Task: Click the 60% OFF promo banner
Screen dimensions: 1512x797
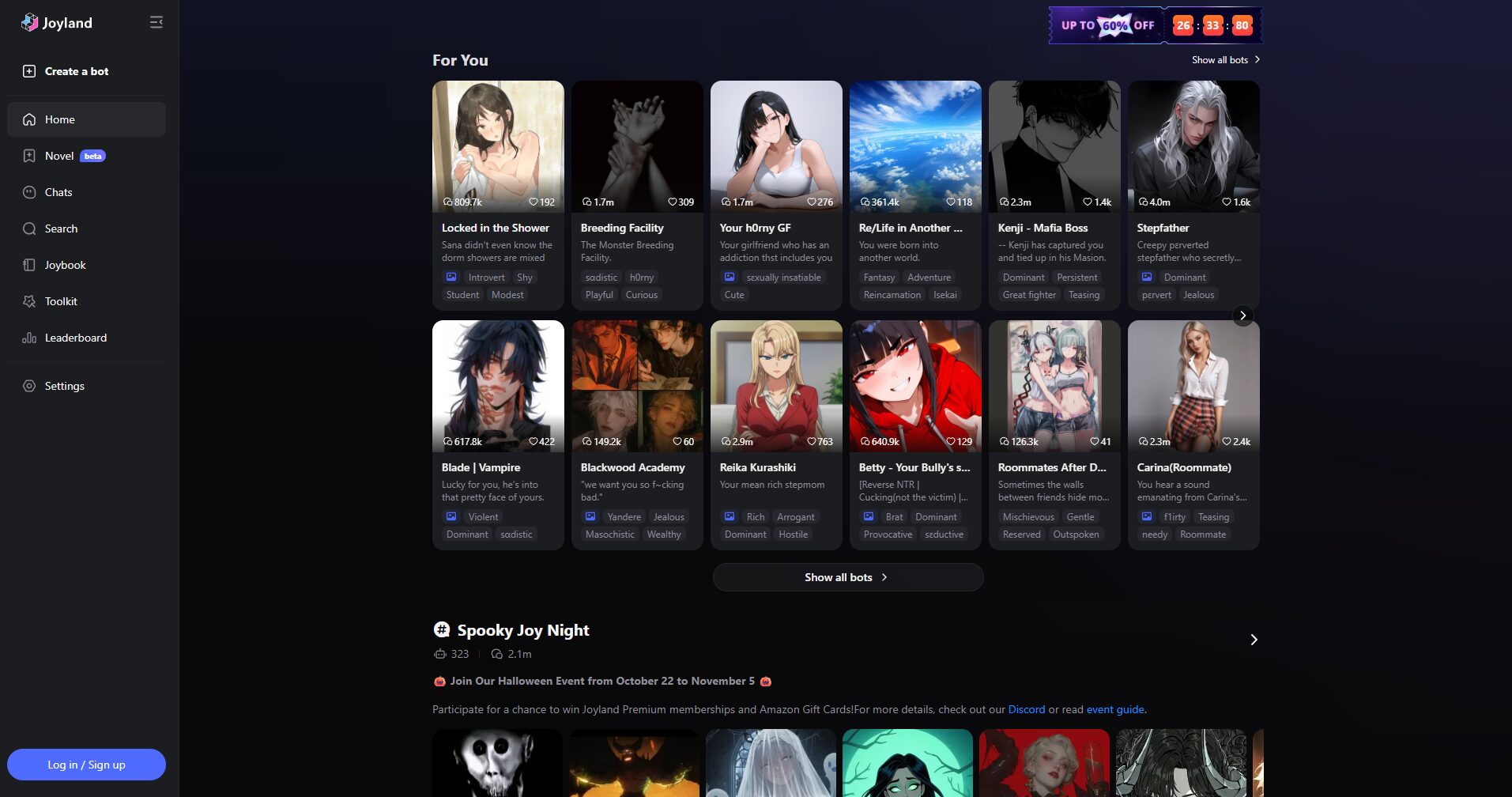Action: click(1108, 25)
